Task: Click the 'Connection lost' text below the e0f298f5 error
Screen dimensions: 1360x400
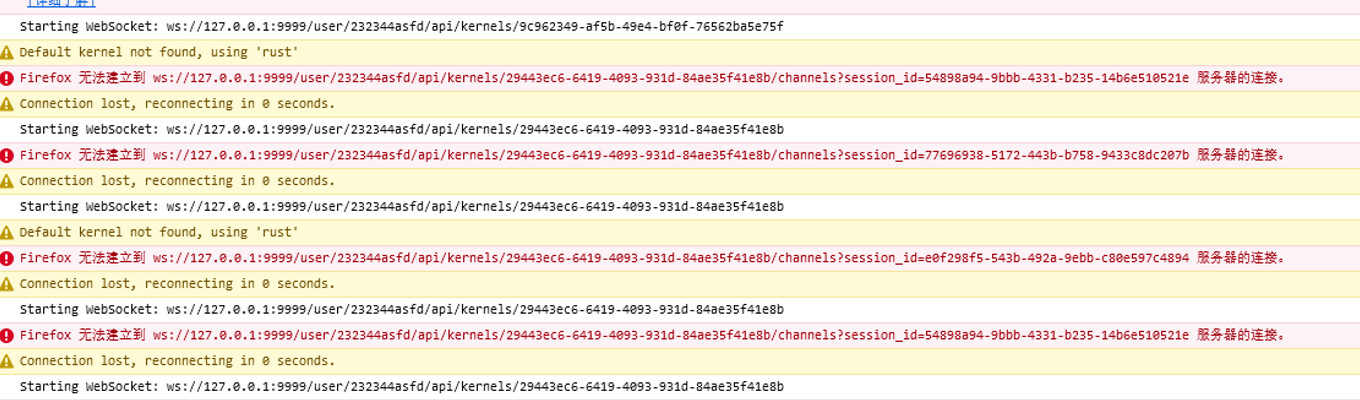Action: click(178, 284)
